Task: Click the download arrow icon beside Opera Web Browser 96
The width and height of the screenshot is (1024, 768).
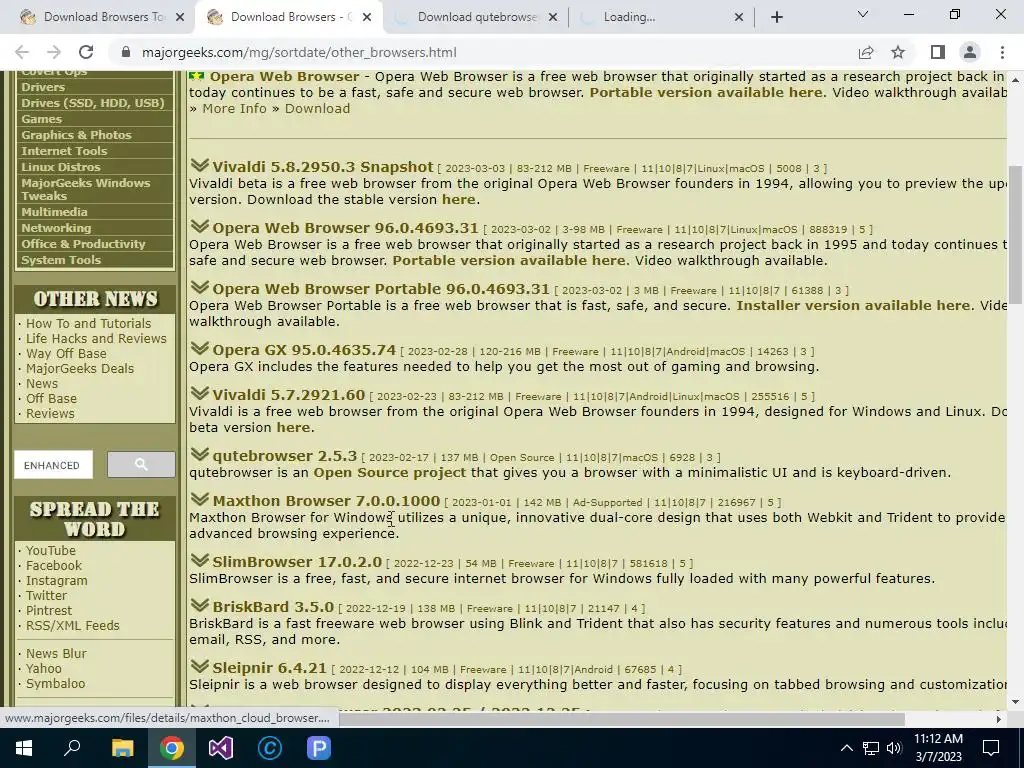Action: [199, 226]
